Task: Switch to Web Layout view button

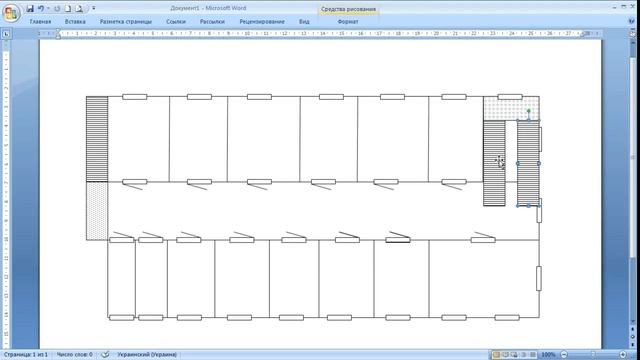Action: tap(514, 355)
